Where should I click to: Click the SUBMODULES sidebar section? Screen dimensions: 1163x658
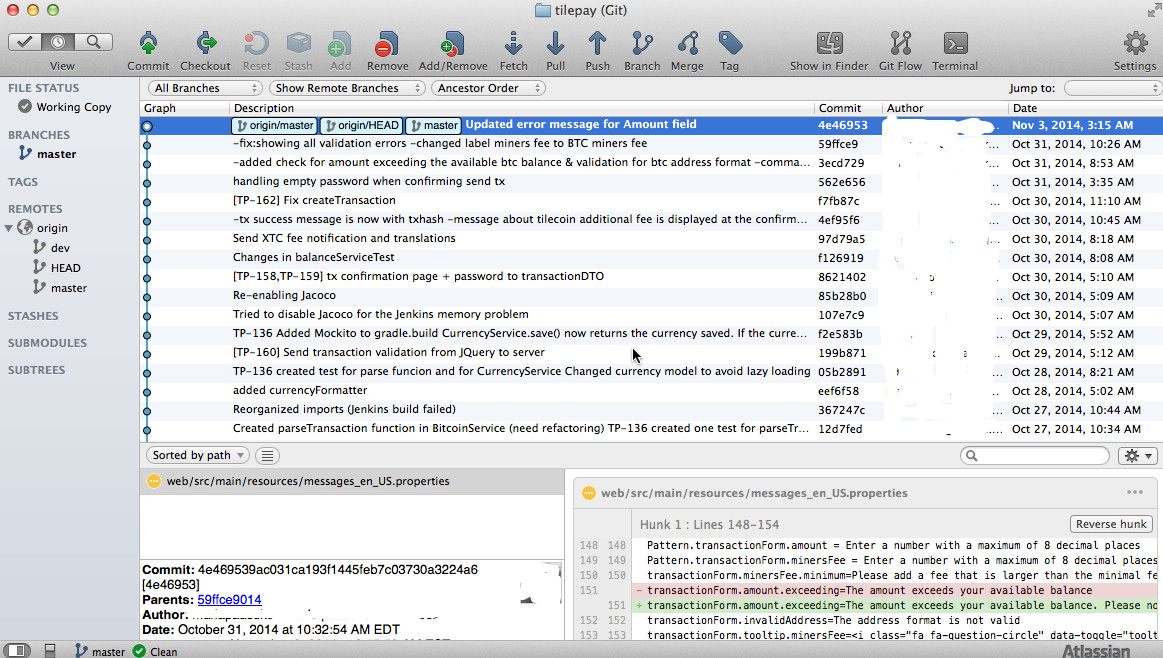point(47,343)
